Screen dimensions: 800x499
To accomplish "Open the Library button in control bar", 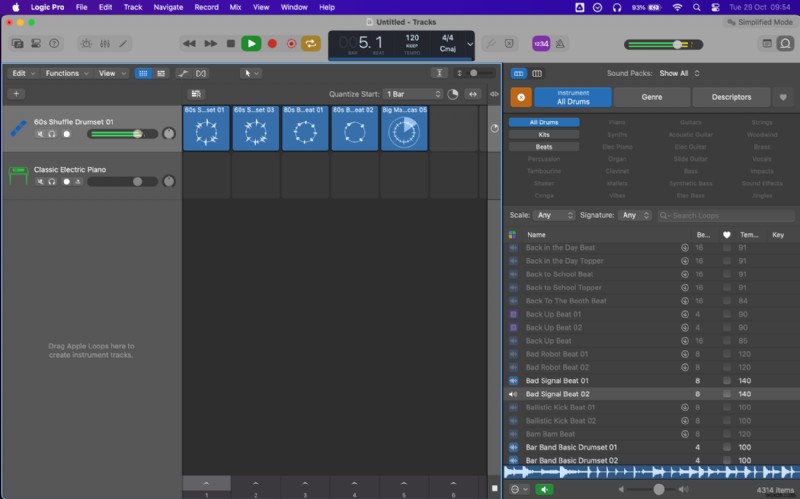I will click(17, 44).
